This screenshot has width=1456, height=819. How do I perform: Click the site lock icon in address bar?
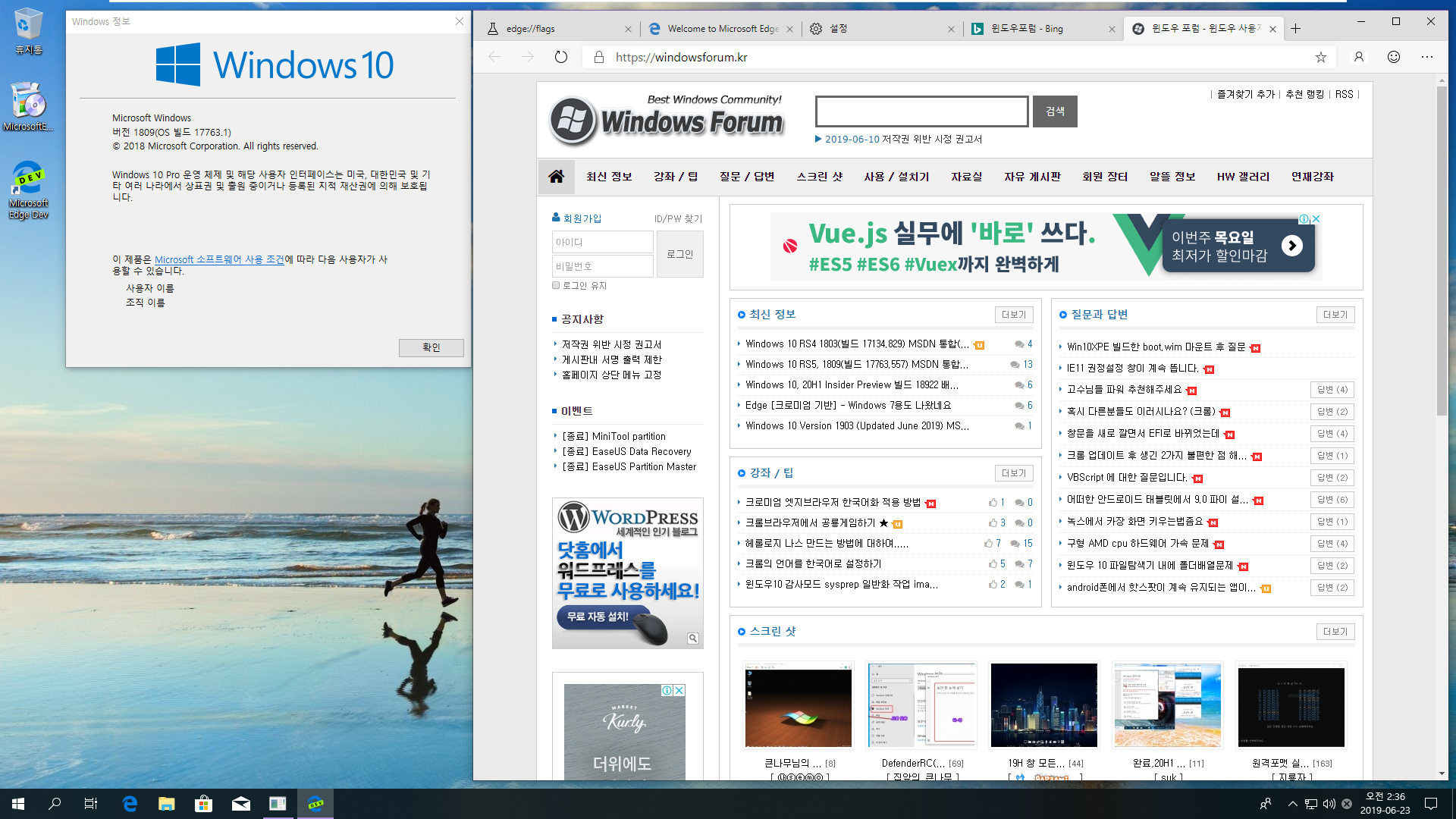pyautogui.click(x=599, y=57)
